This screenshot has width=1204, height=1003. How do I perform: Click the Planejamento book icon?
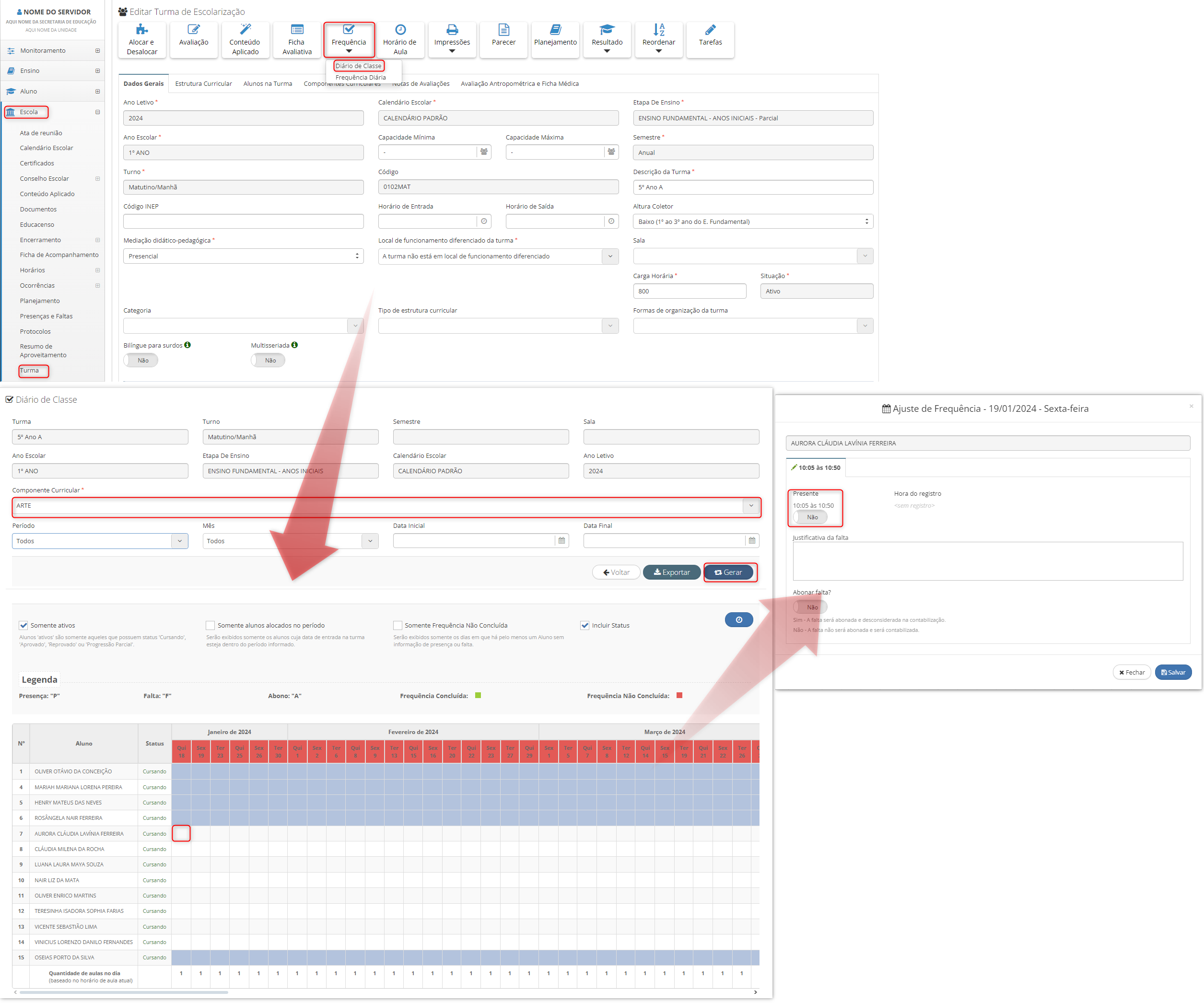pyautogui.click(x=555, y=30)
